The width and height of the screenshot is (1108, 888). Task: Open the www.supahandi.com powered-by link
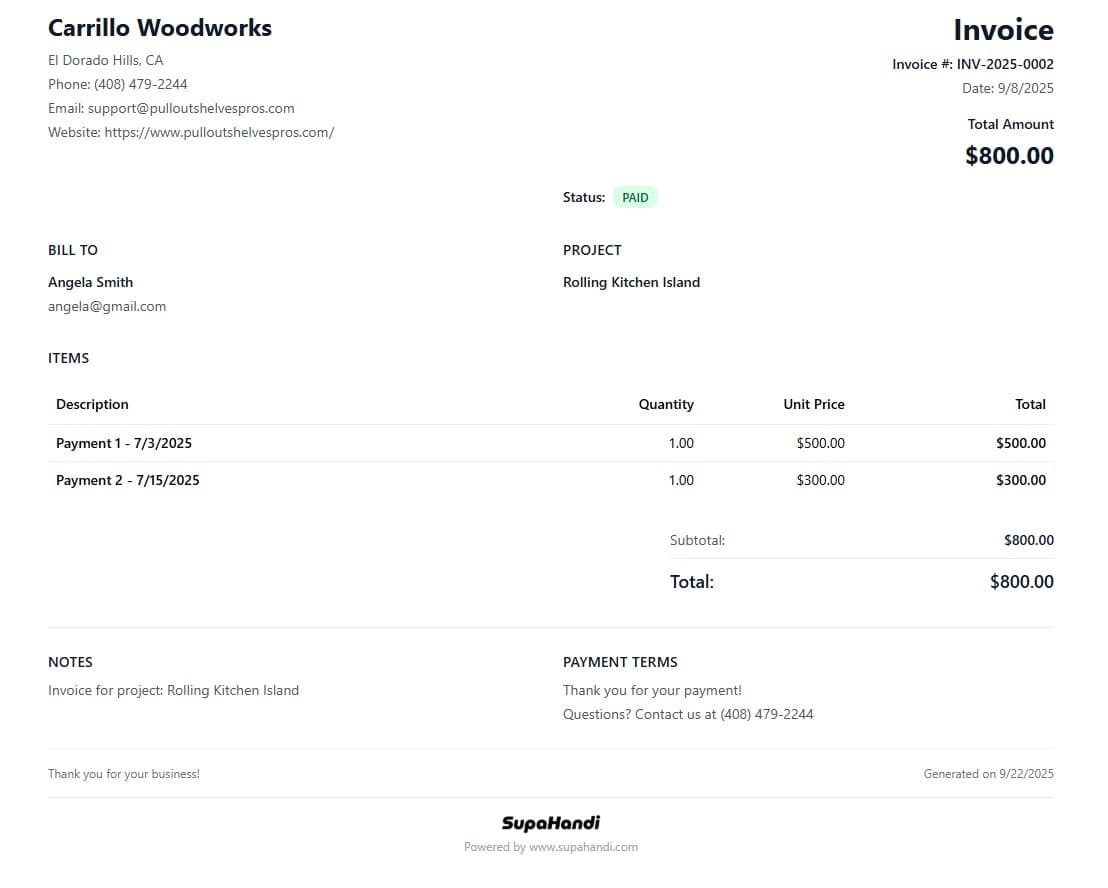tap(583, 847)
